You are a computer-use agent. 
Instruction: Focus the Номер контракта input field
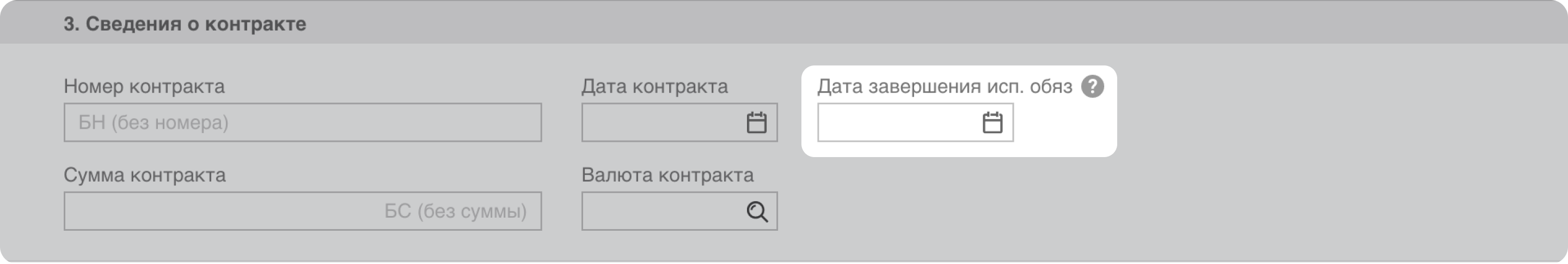(365, 123)
